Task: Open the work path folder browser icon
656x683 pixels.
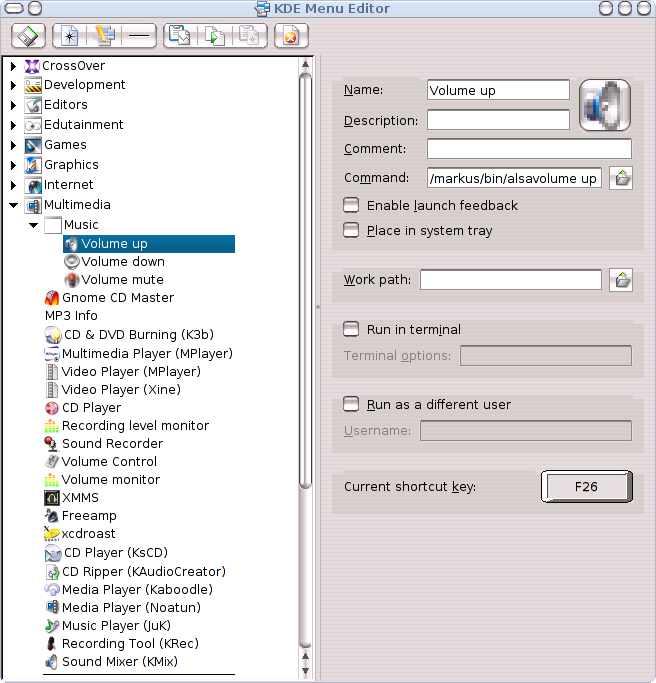Action: coord(622,280)
